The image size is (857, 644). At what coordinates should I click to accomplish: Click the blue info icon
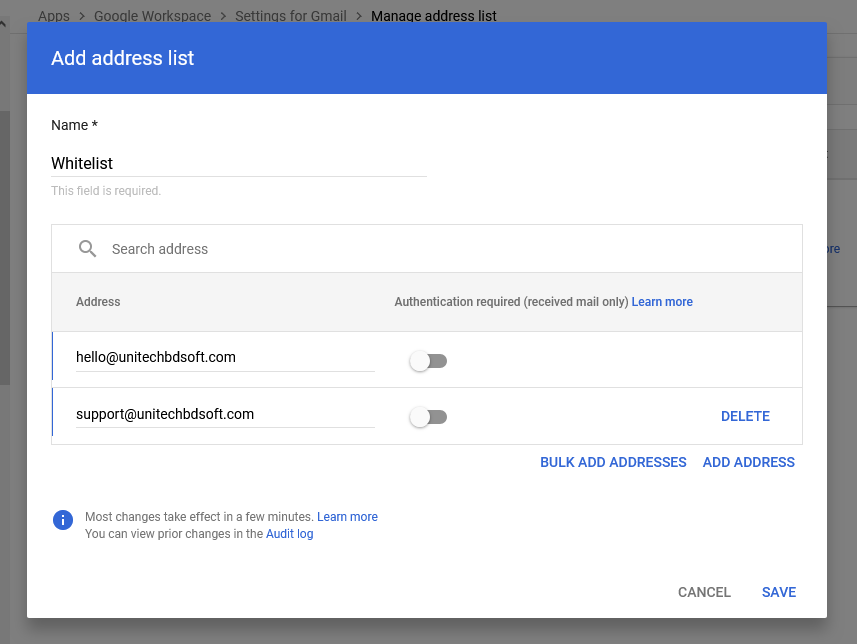point(63,520)
